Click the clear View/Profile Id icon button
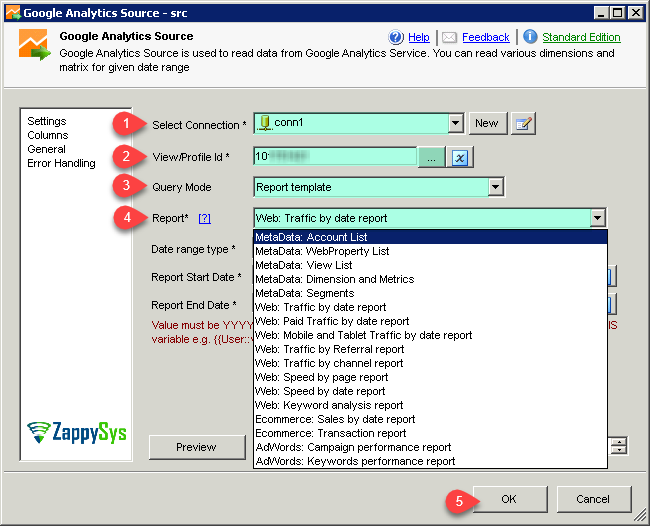Viewport: 650px width, 526px height. (460, 157)
